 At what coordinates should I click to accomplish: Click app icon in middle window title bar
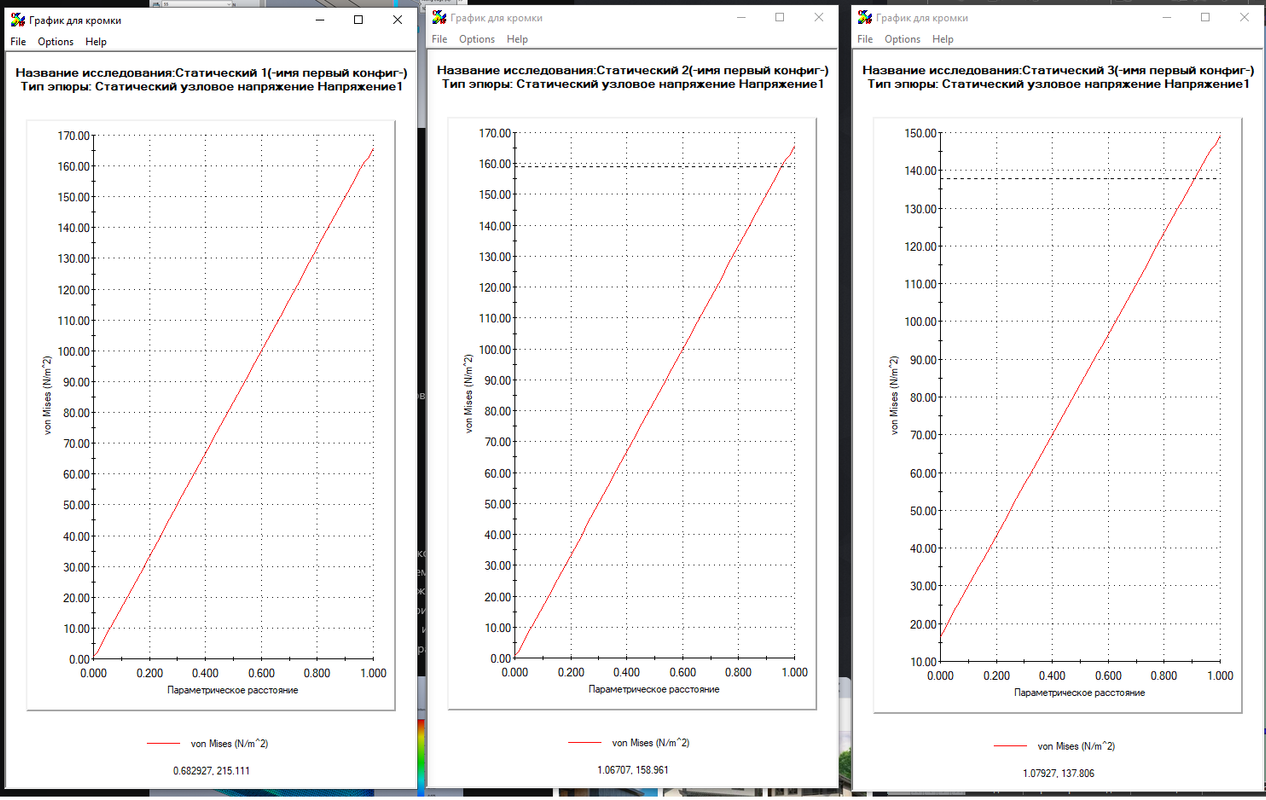[440, 18]
